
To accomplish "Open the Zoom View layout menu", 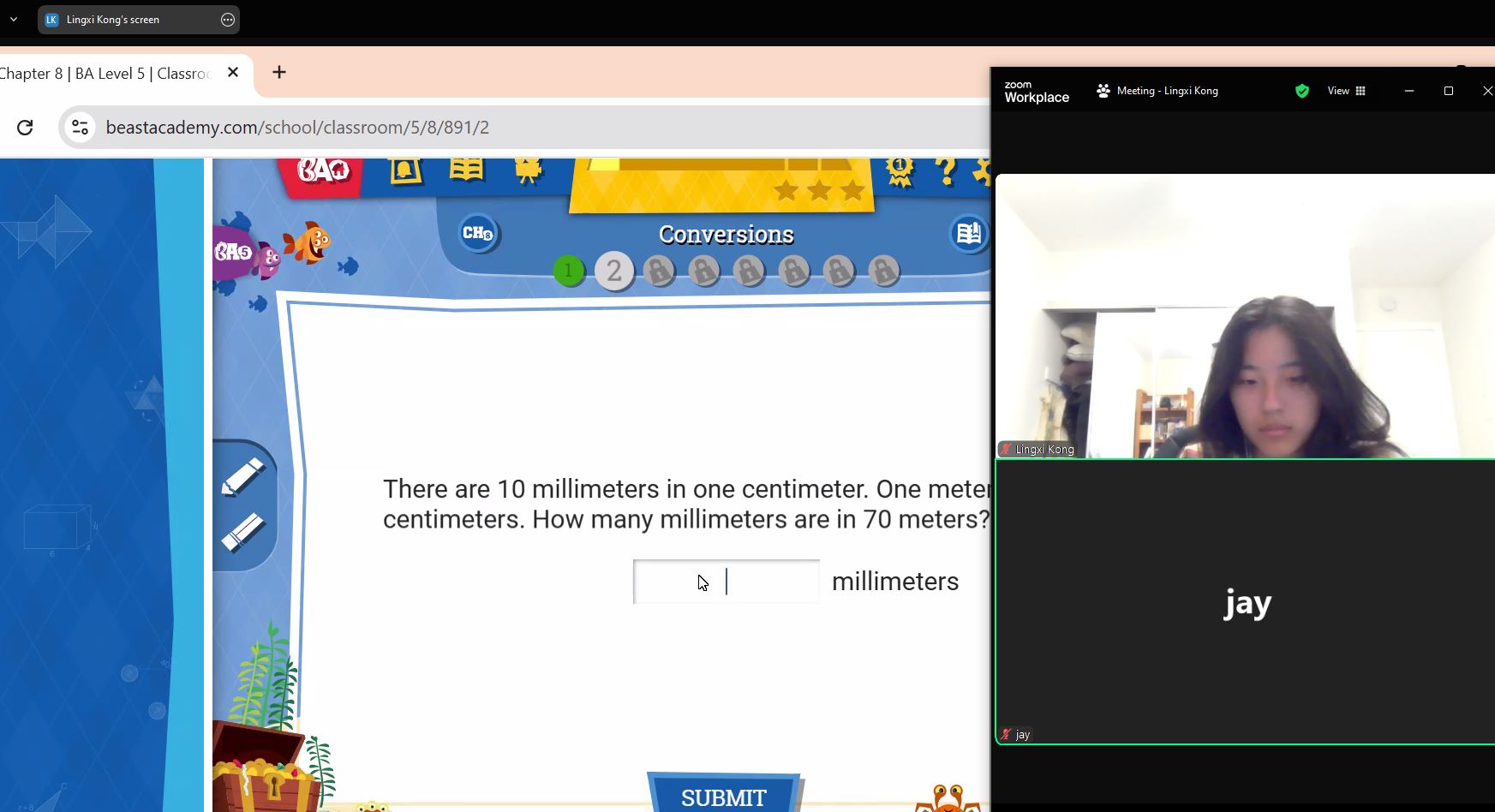I will [x=1347, y=91].
